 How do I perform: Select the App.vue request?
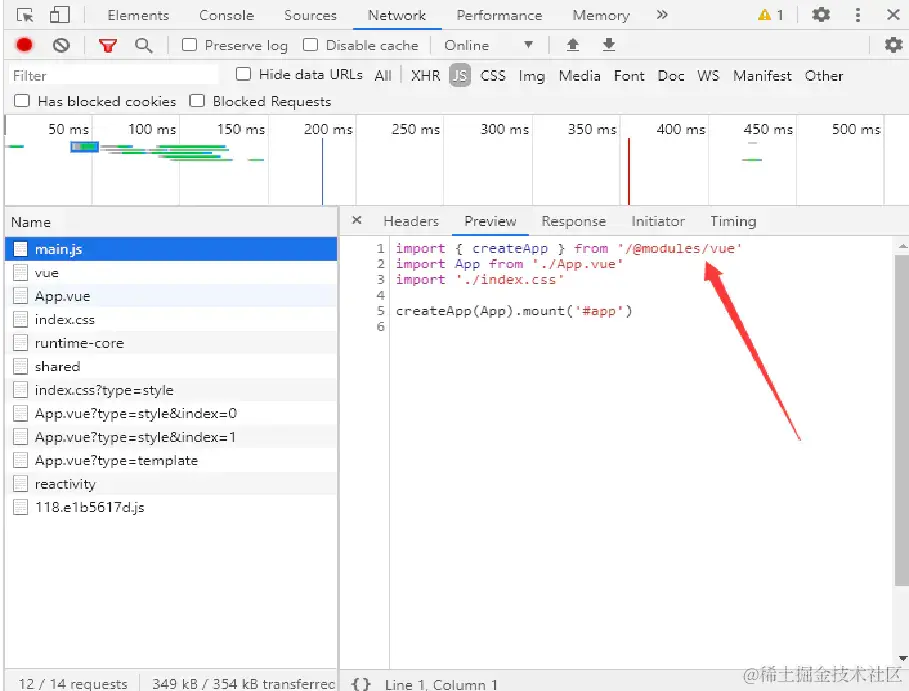click(171, 296)
